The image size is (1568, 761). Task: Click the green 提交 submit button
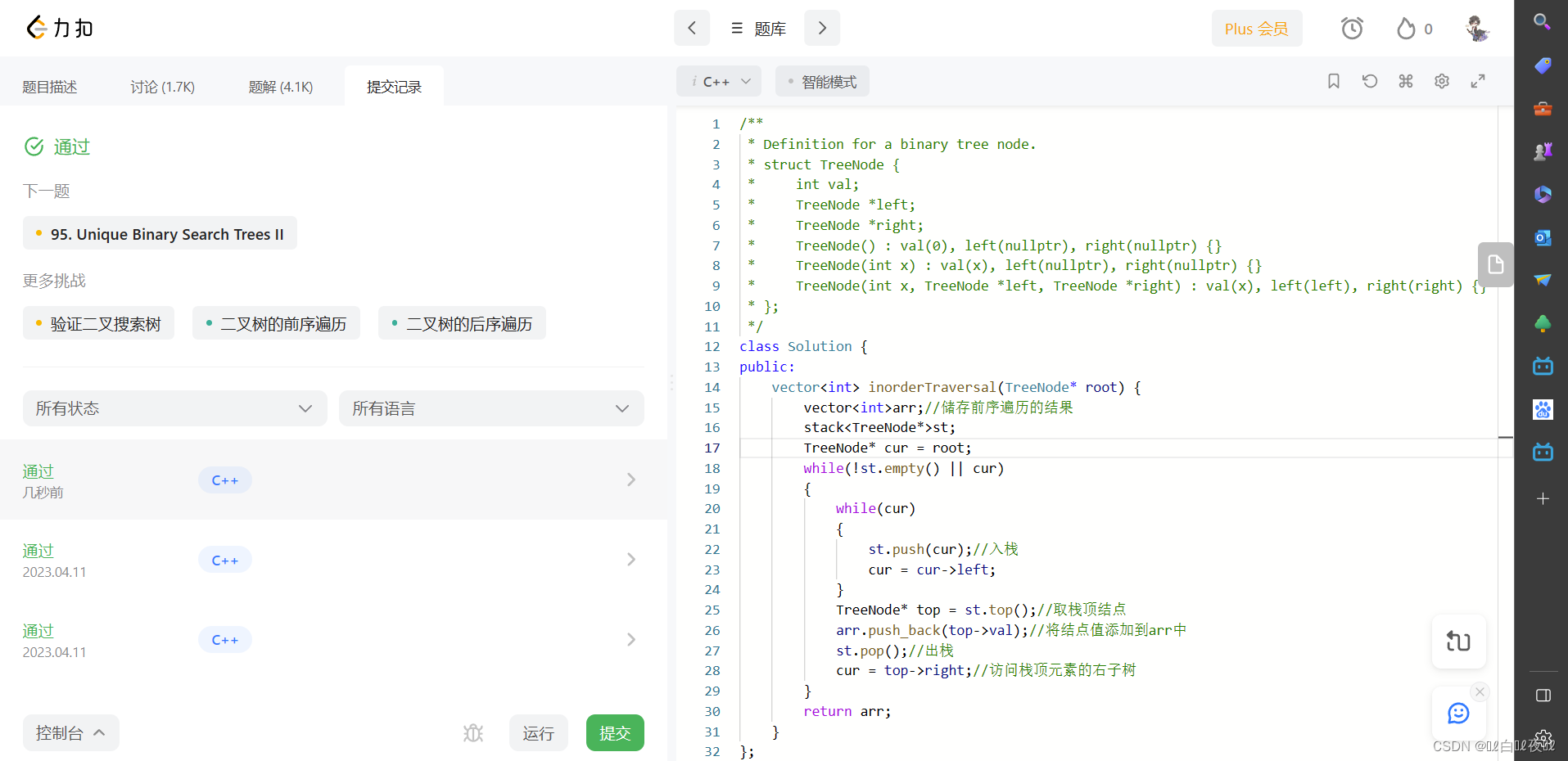[615, 733]
